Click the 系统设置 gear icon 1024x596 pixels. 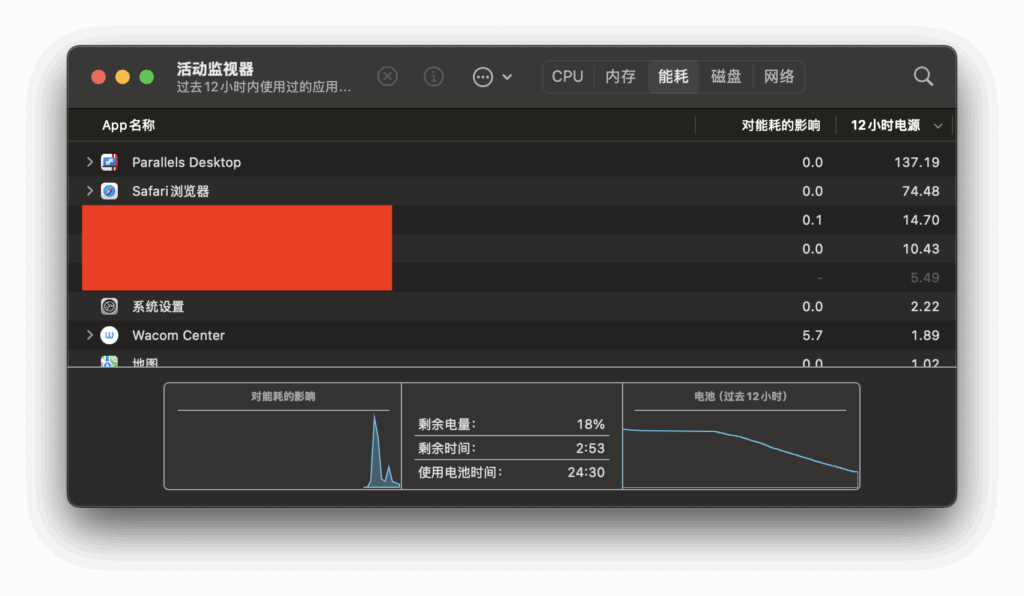tap(110, 306)
